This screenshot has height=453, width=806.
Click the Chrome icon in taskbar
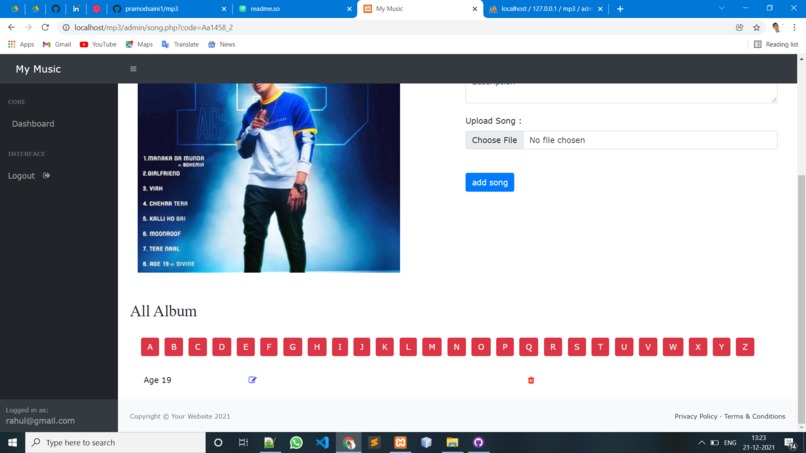pos(349,442)
